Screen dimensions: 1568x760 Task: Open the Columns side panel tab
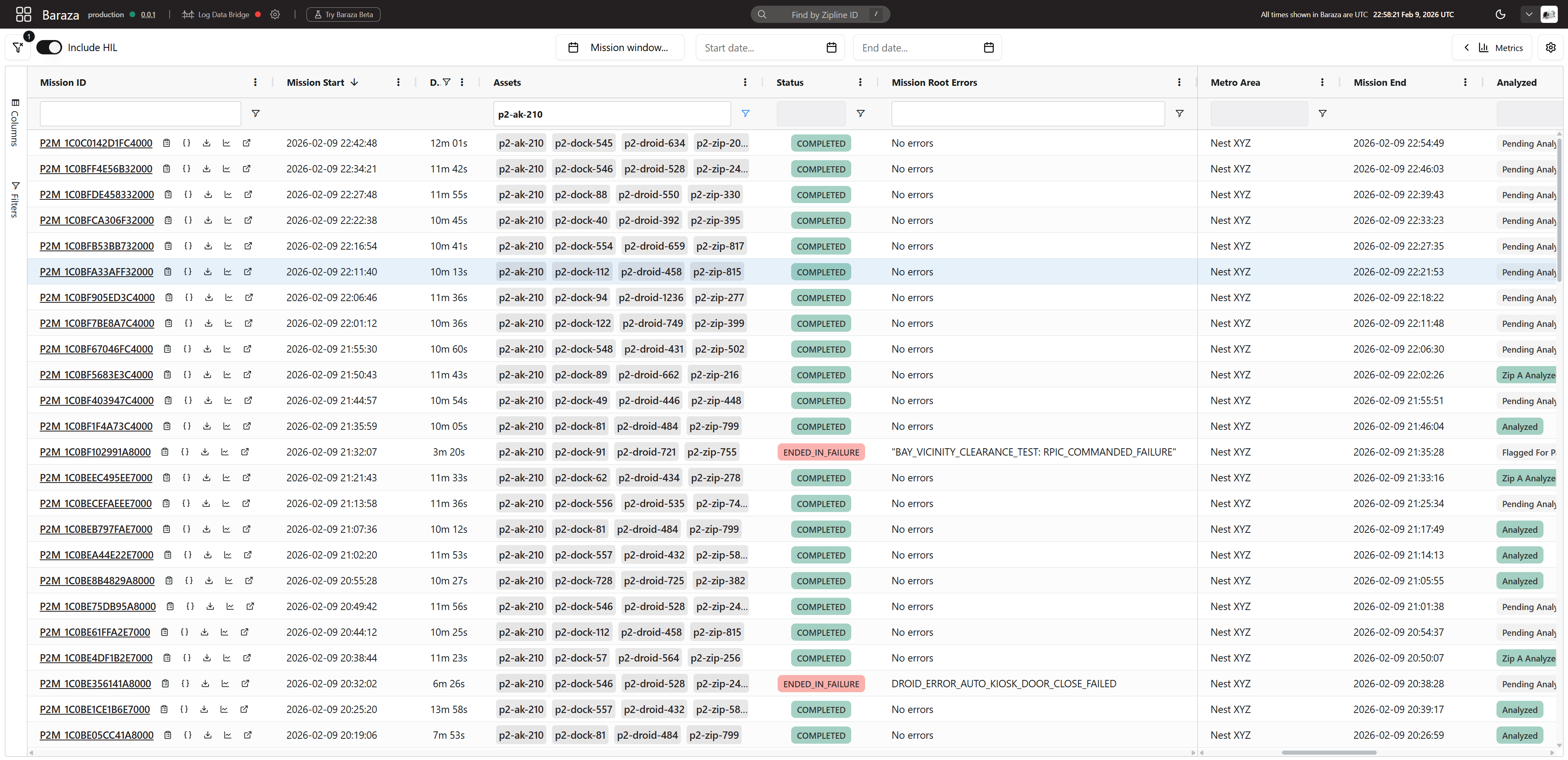15,122
